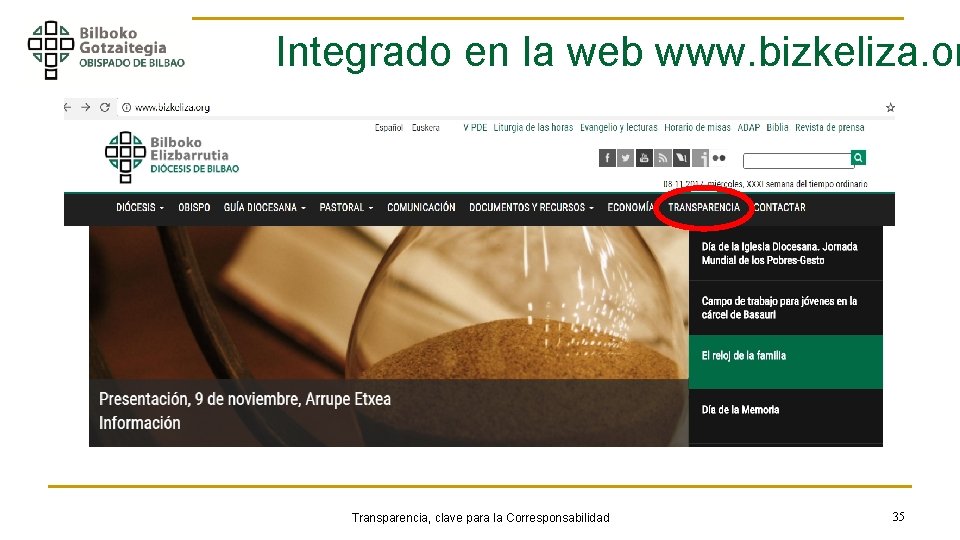Bookmark the page with the star icon
960x540 pixels.
[890, 108]
